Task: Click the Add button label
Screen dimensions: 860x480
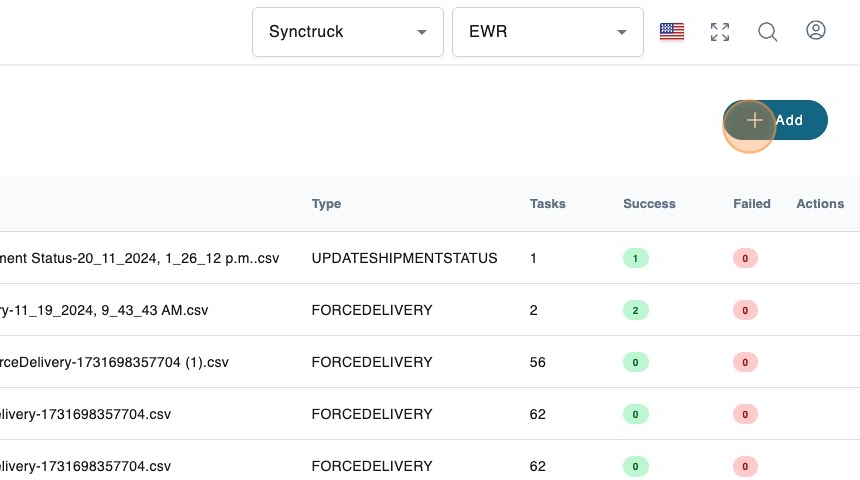Action: point(789,120)
